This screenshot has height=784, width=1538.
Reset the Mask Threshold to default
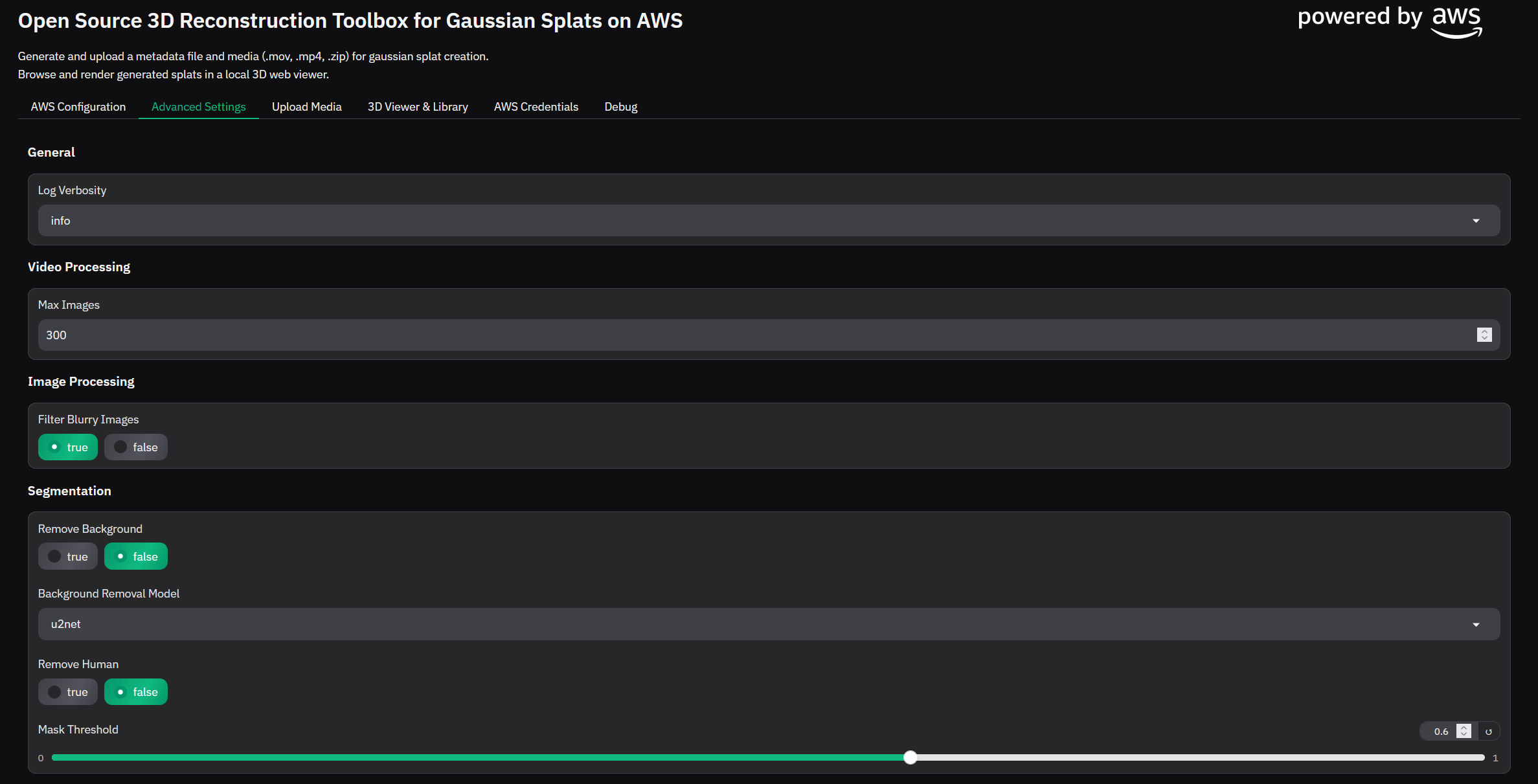click(x=1489, y=732)
